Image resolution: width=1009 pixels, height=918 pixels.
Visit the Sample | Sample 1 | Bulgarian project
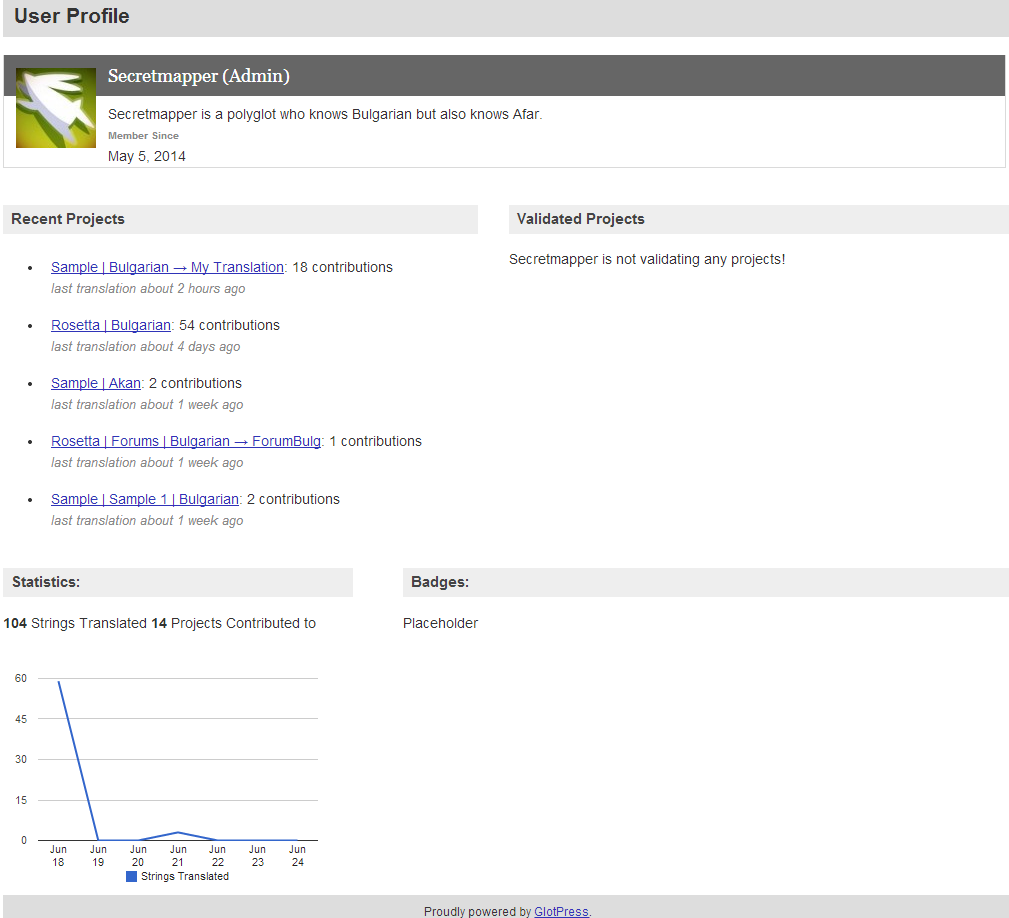point(145,499)
